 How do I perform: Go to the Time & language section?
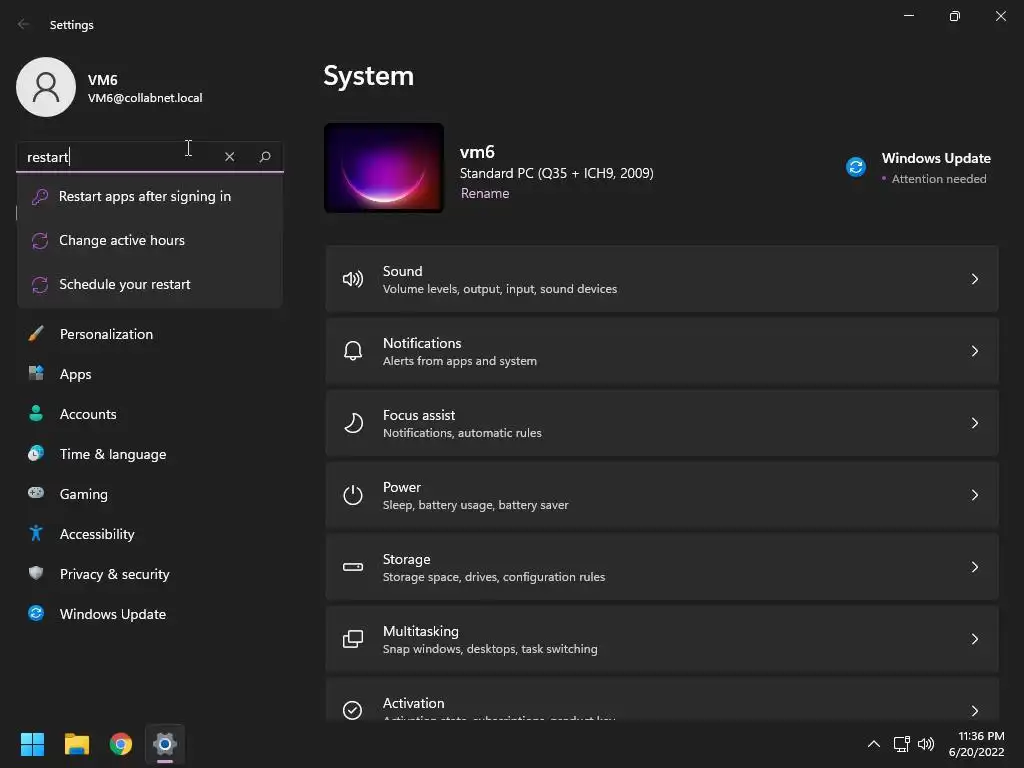click(113, 454)
